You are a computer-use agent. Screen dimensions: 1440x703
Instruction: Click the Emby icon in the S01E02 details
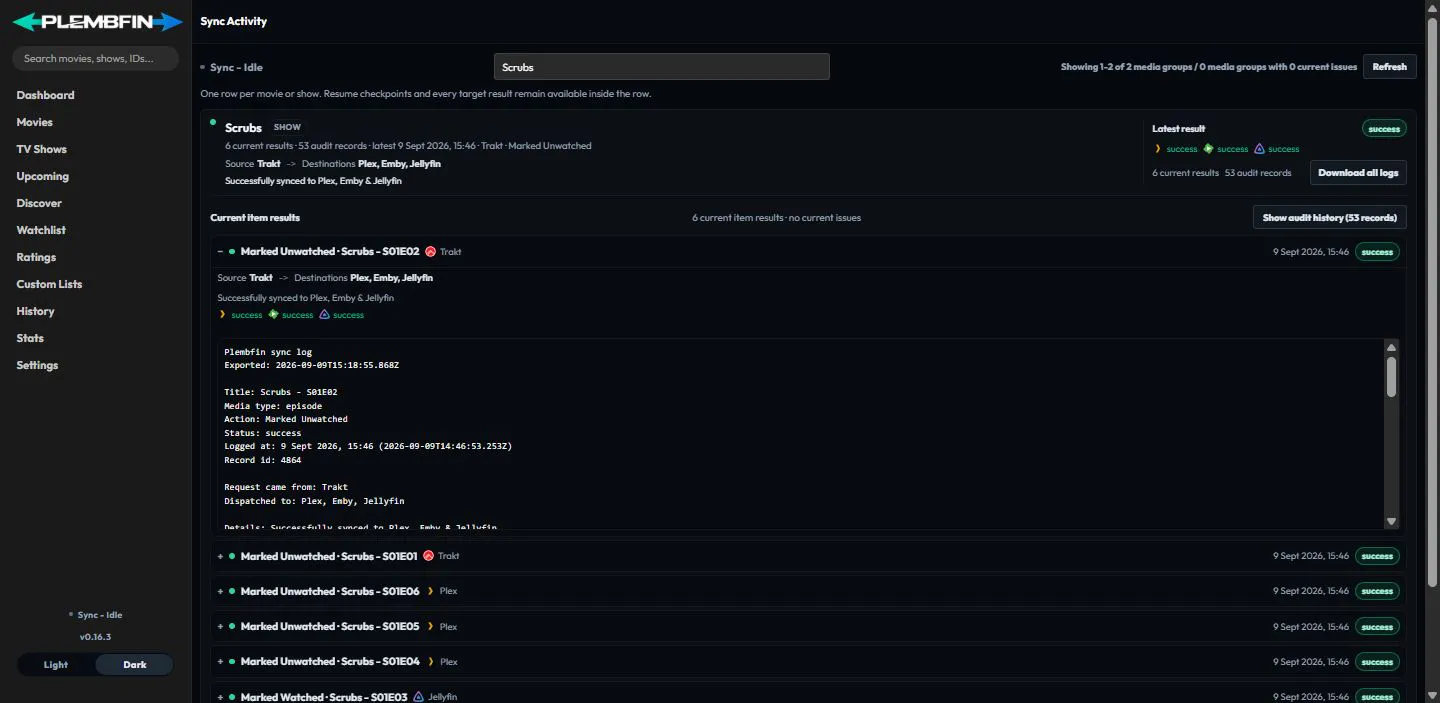(273, 315)
